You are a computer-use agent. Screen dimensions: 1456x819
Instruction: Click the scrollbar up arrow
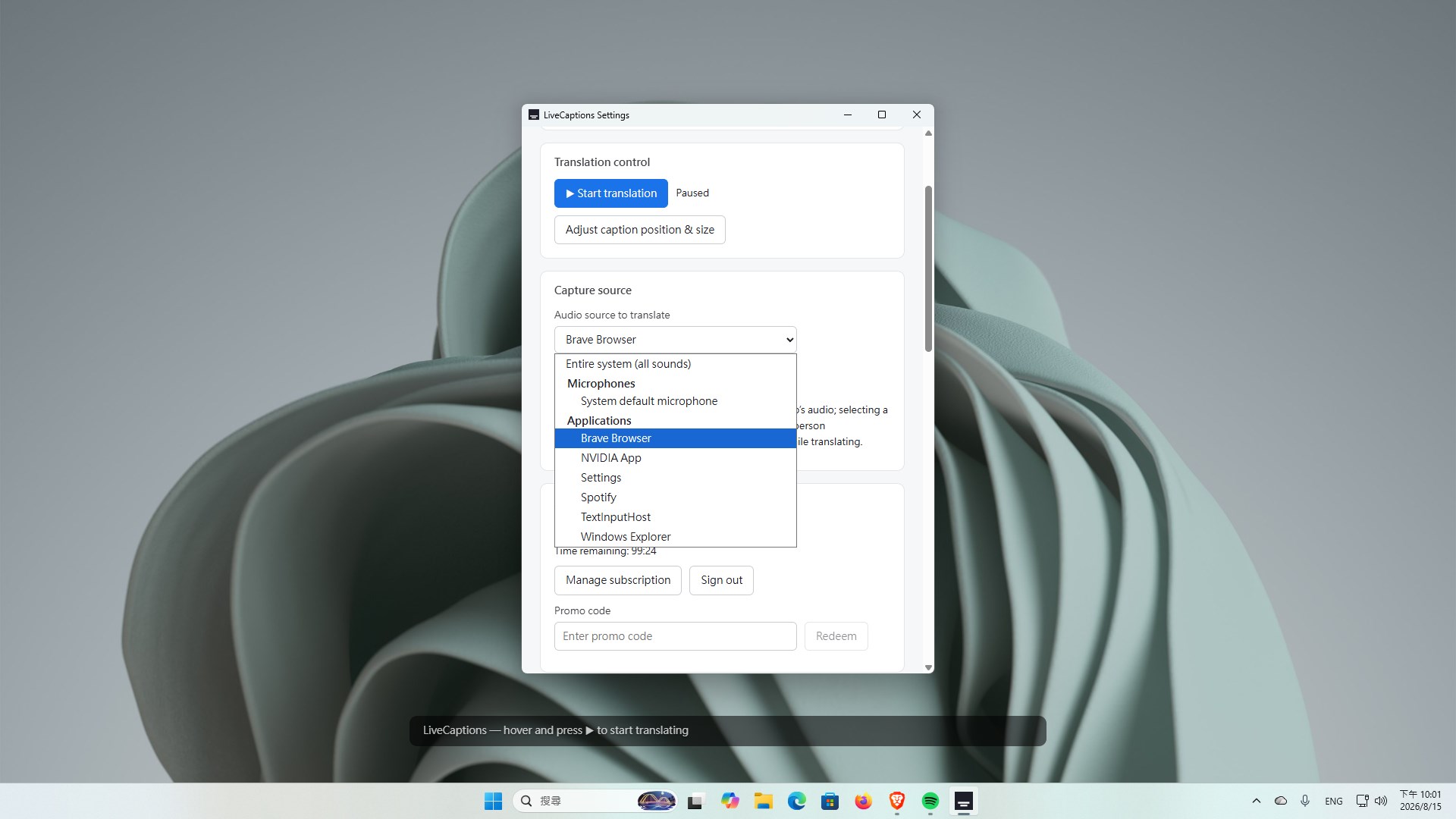pyautogui.click(x=928, y=133)
